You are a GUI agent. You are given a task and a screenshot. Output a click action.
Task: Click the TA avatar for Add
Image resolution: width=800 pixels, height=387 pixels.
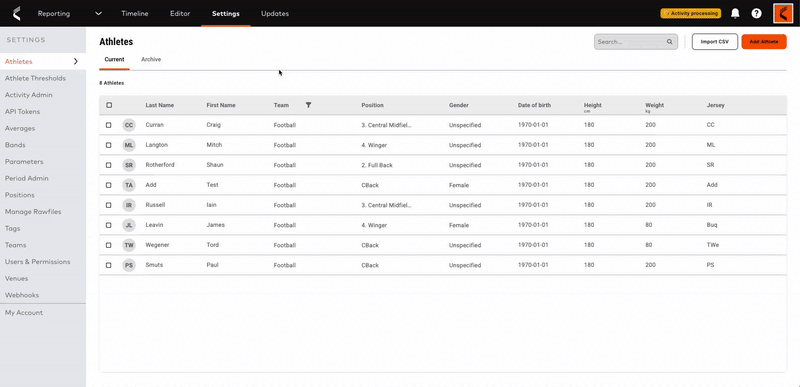pos(129,185)
